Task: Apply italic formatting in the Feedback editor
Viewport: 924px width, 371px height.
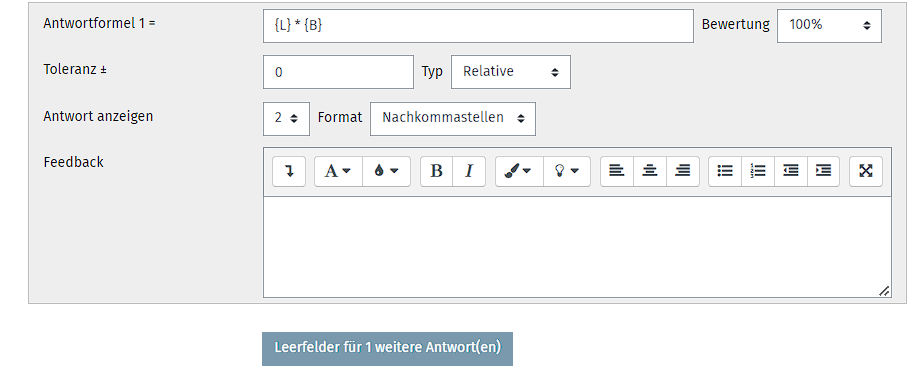Action: point(469,171)
